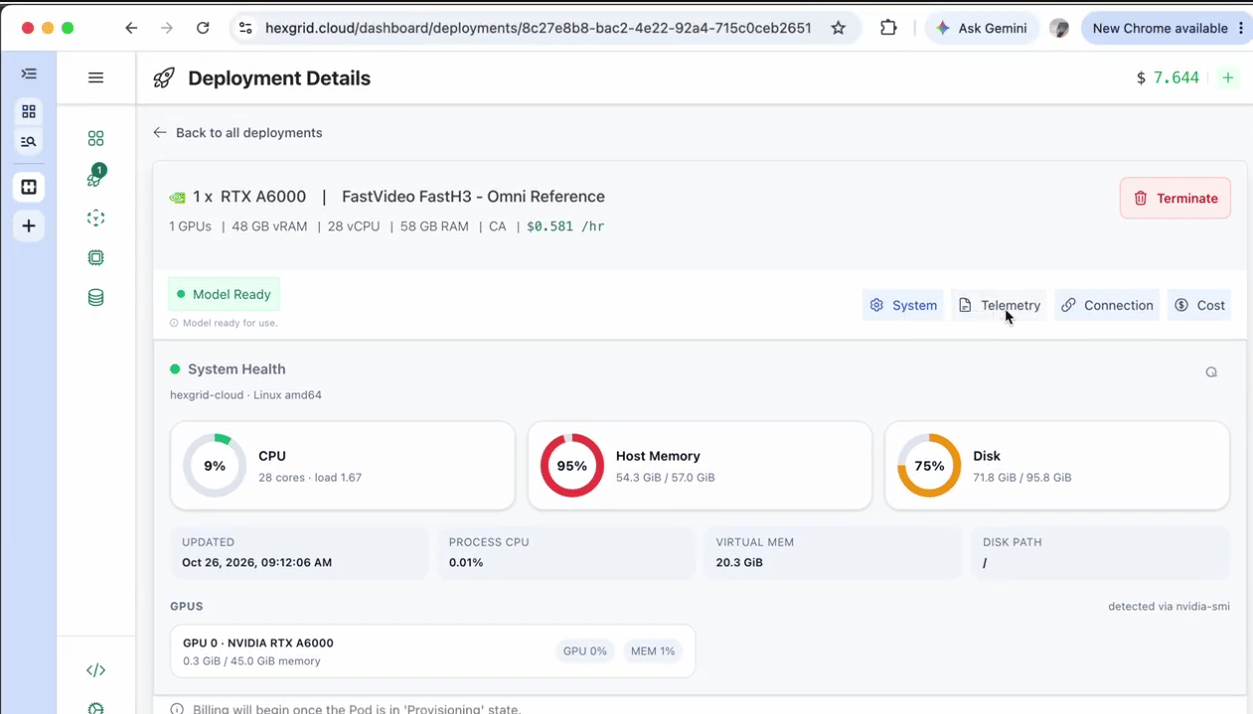Terminate the deployment
1253x714 pixels.
(1175, 198)
